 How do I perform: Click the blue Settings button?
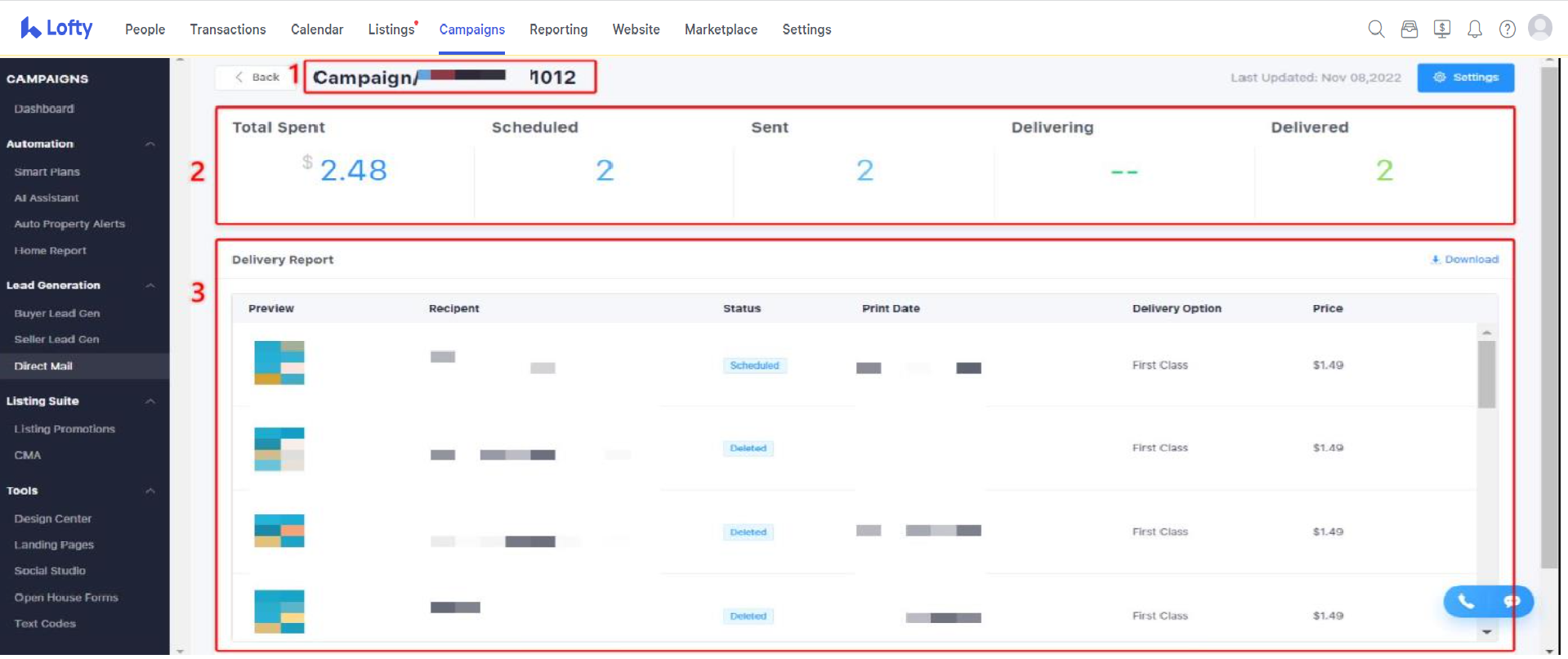coord(1465,78)
